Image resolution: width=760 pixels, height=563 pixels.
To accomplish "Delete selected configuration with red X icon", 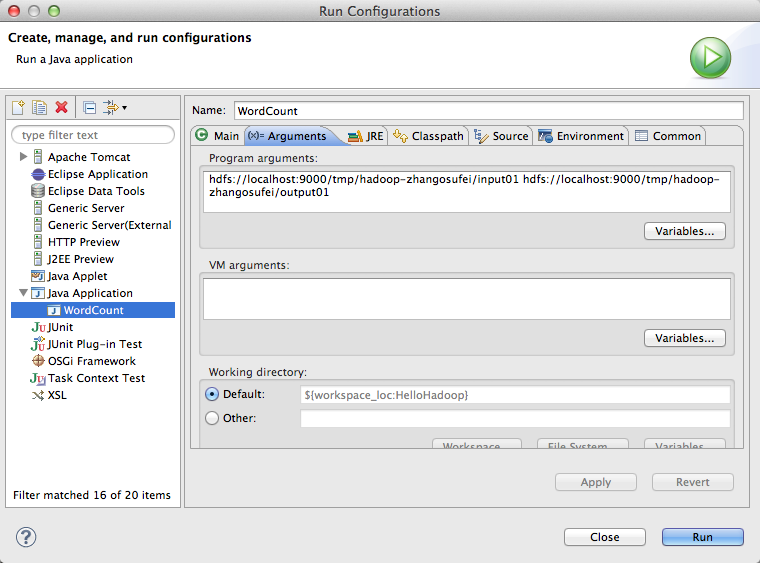I will [x=62, y=107].
